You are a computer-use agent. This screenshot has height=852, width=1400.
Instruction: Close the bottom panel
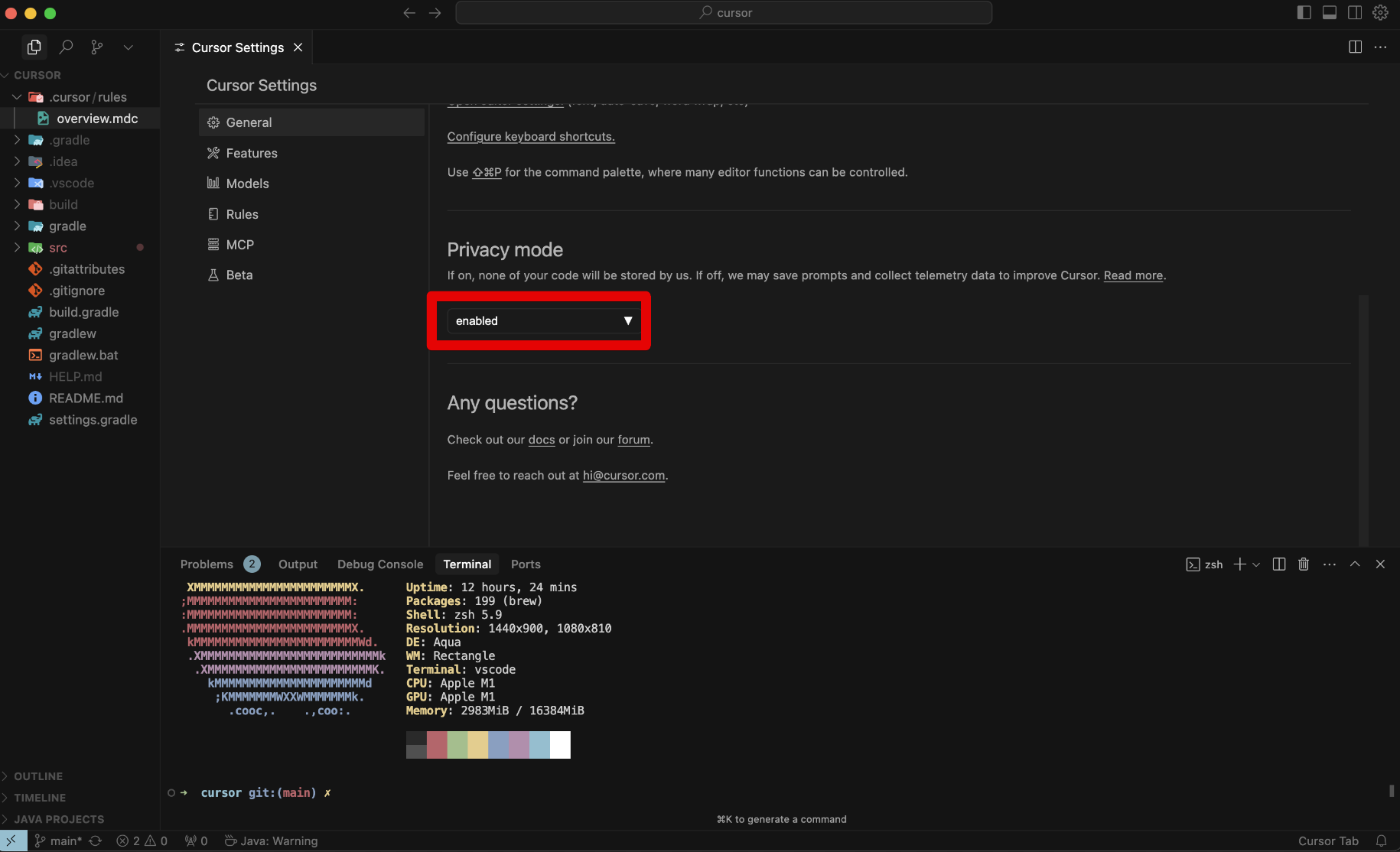pyautogui.click(x=1380, y=564)
